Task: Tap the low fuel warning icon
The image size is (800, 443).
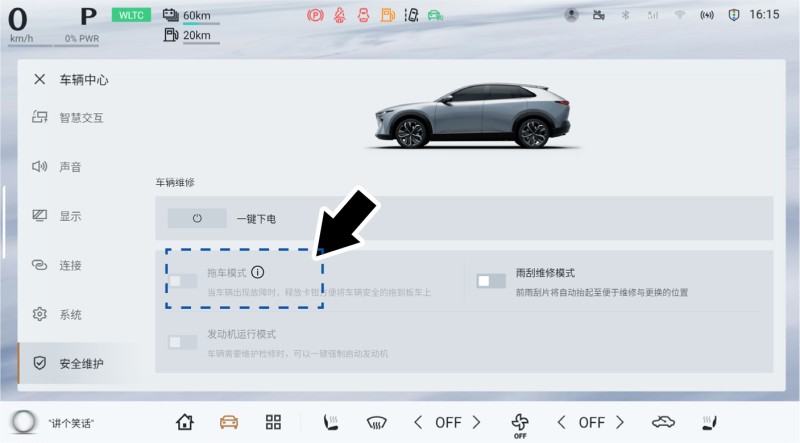Action: pos(387,15)
